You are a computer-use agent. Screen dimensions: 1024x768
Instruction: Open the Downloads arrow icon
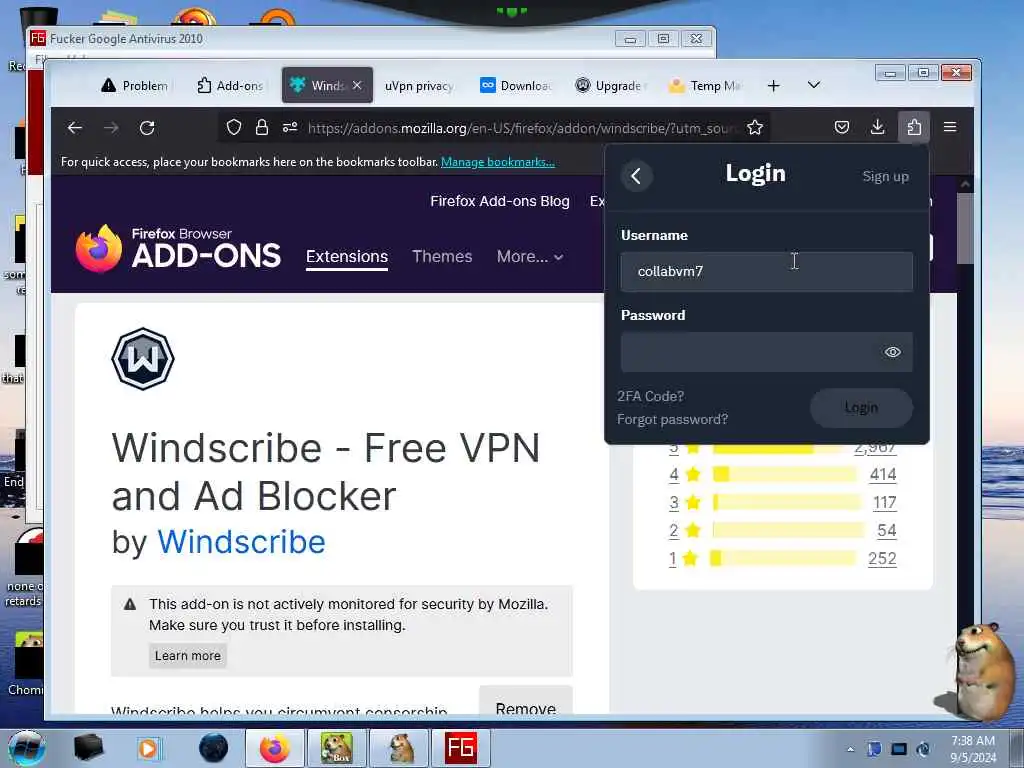(x=878, y=127)
